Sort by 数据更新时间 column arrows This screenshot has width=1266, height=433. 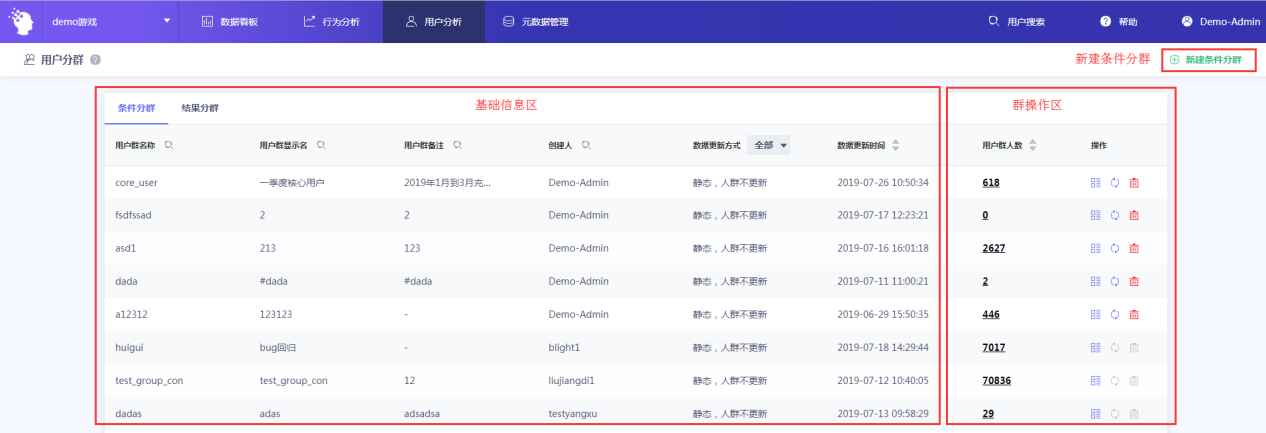[x=896, y=146]
